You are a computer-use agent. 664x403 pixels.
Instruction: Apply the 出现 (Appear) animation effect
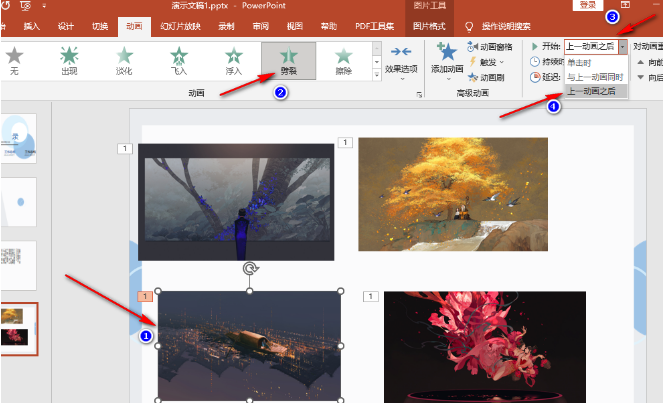pyautogui.click(x=69, y=61)
